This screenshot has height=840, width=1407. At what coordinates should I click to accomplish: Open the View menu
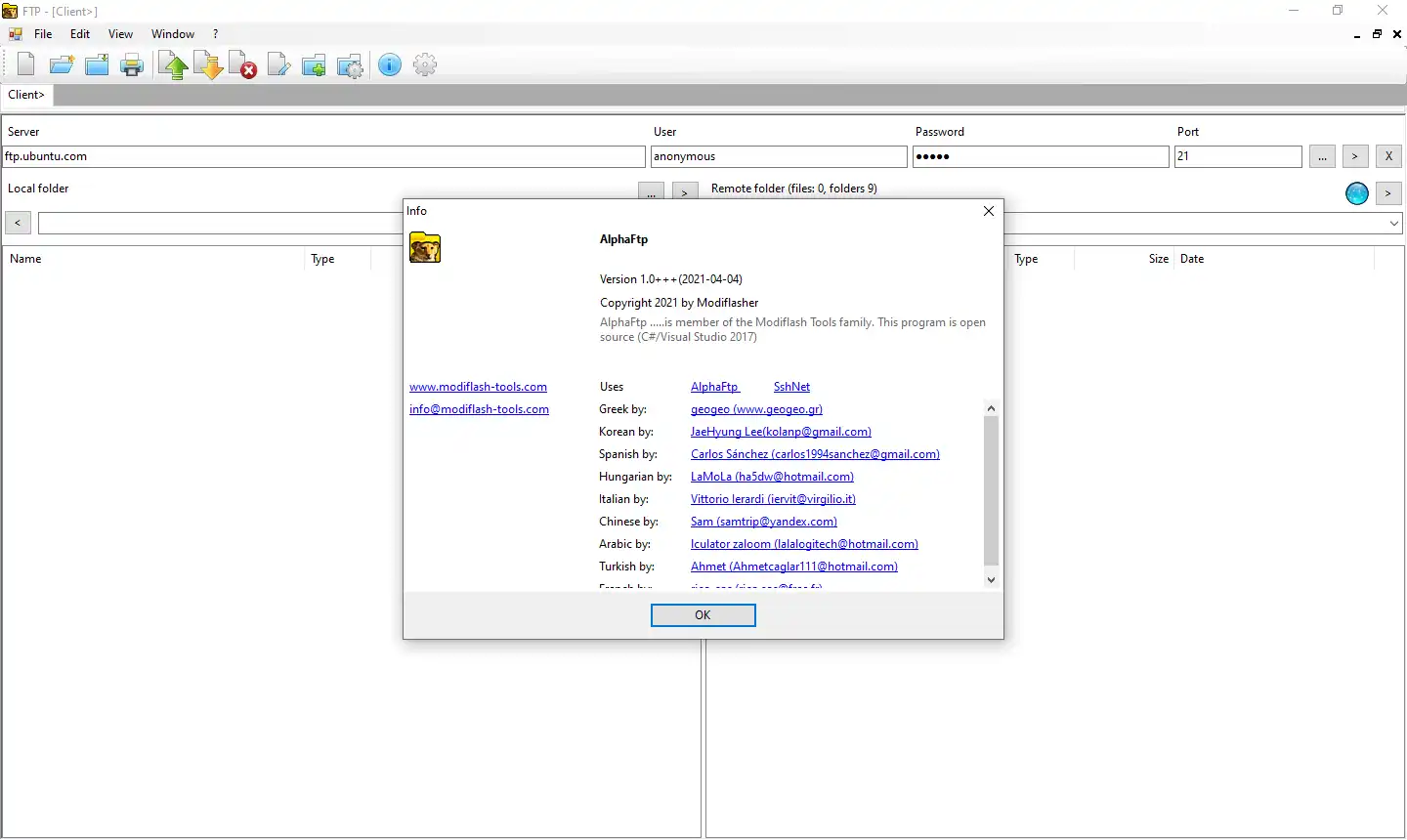point(120,34)
